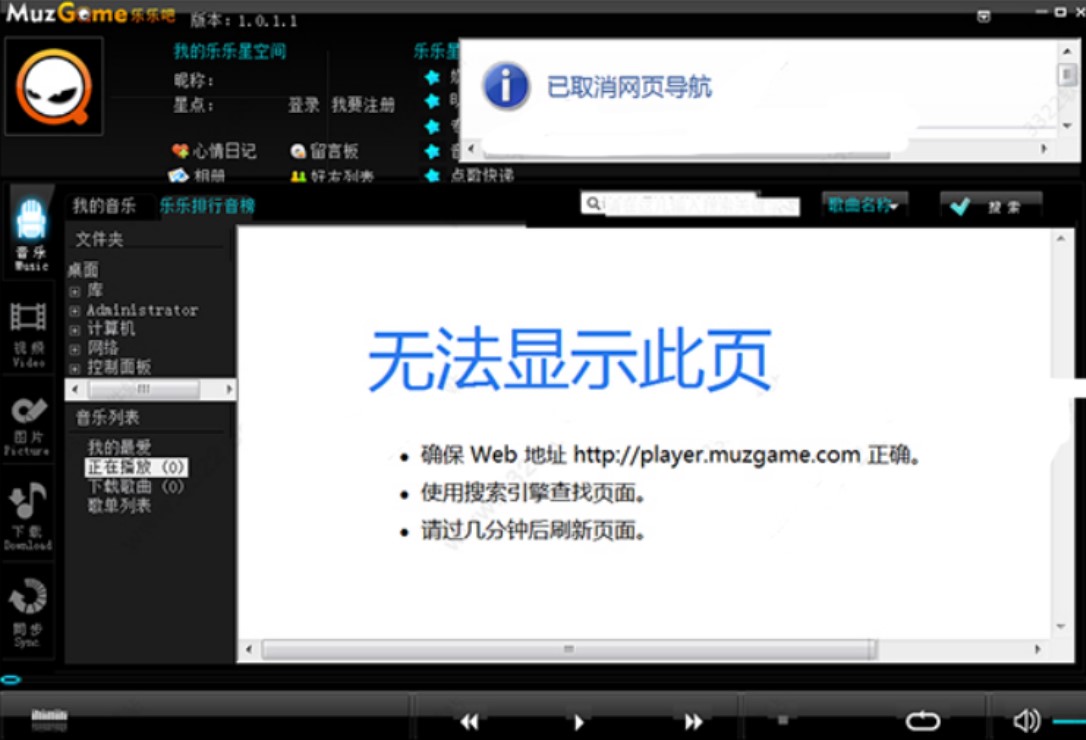The width and height of the screenshot is (1086, 740).
Task: Click the 文件夹 section header
Action: 99,239
